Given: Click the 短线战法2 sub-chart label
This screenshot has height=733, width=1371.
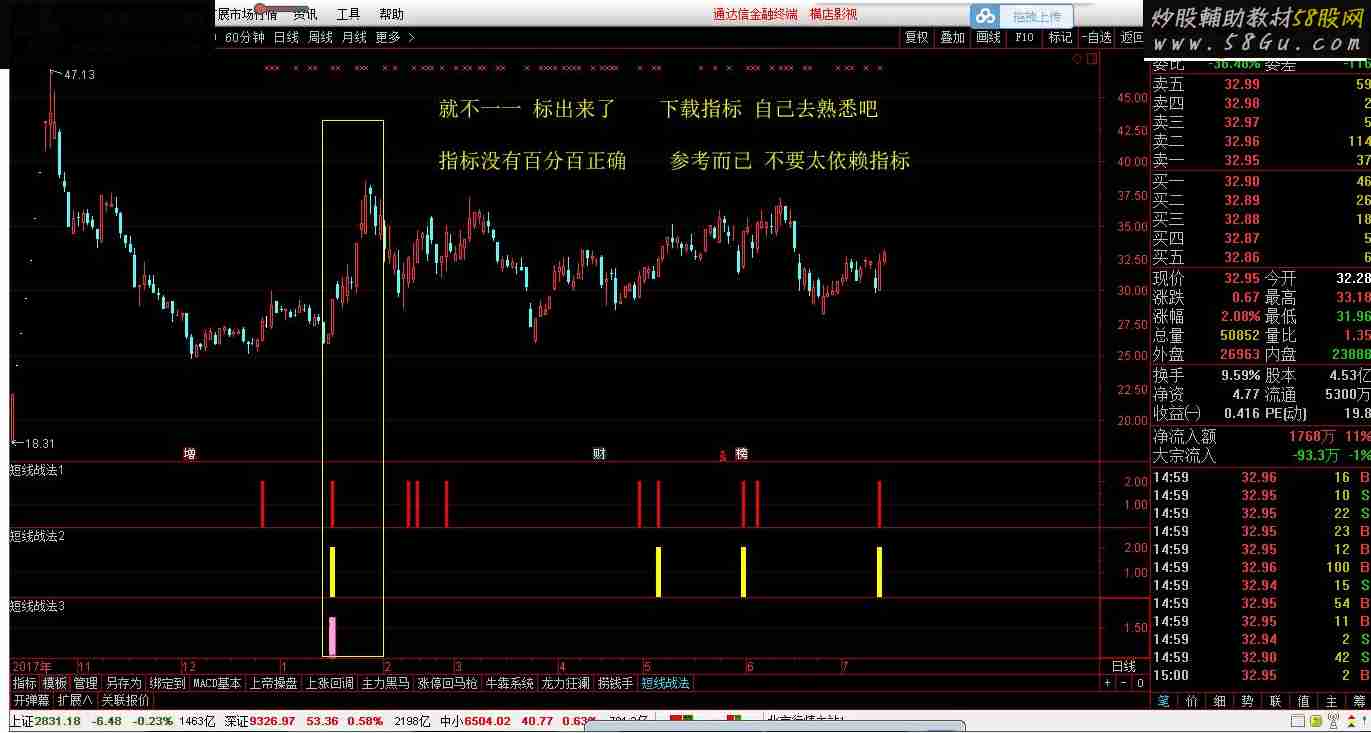Looking at the screenshot, I should point(37,537).
